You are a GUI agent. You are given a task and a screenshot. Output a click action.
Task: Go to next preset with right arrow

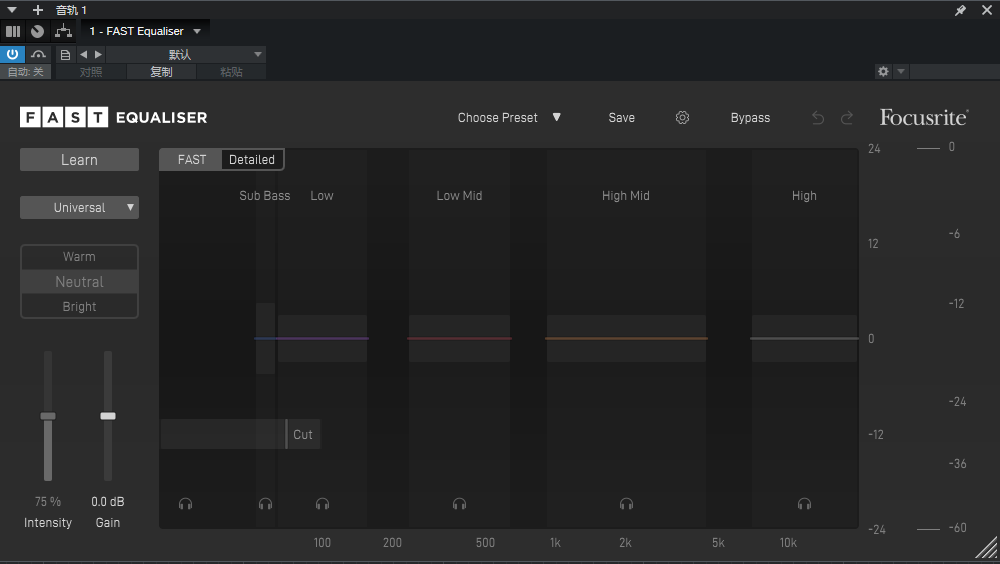(x=98, y=54)
